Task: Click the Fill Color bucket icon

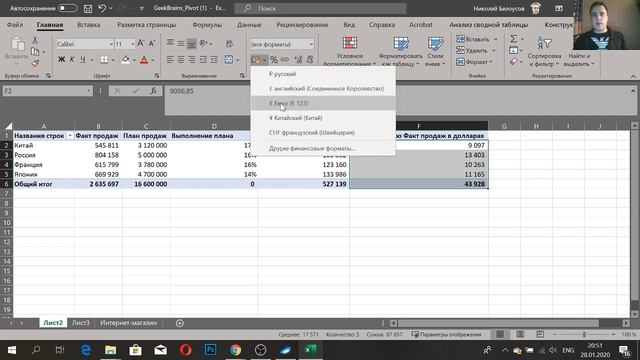Action: pos(126,60)
